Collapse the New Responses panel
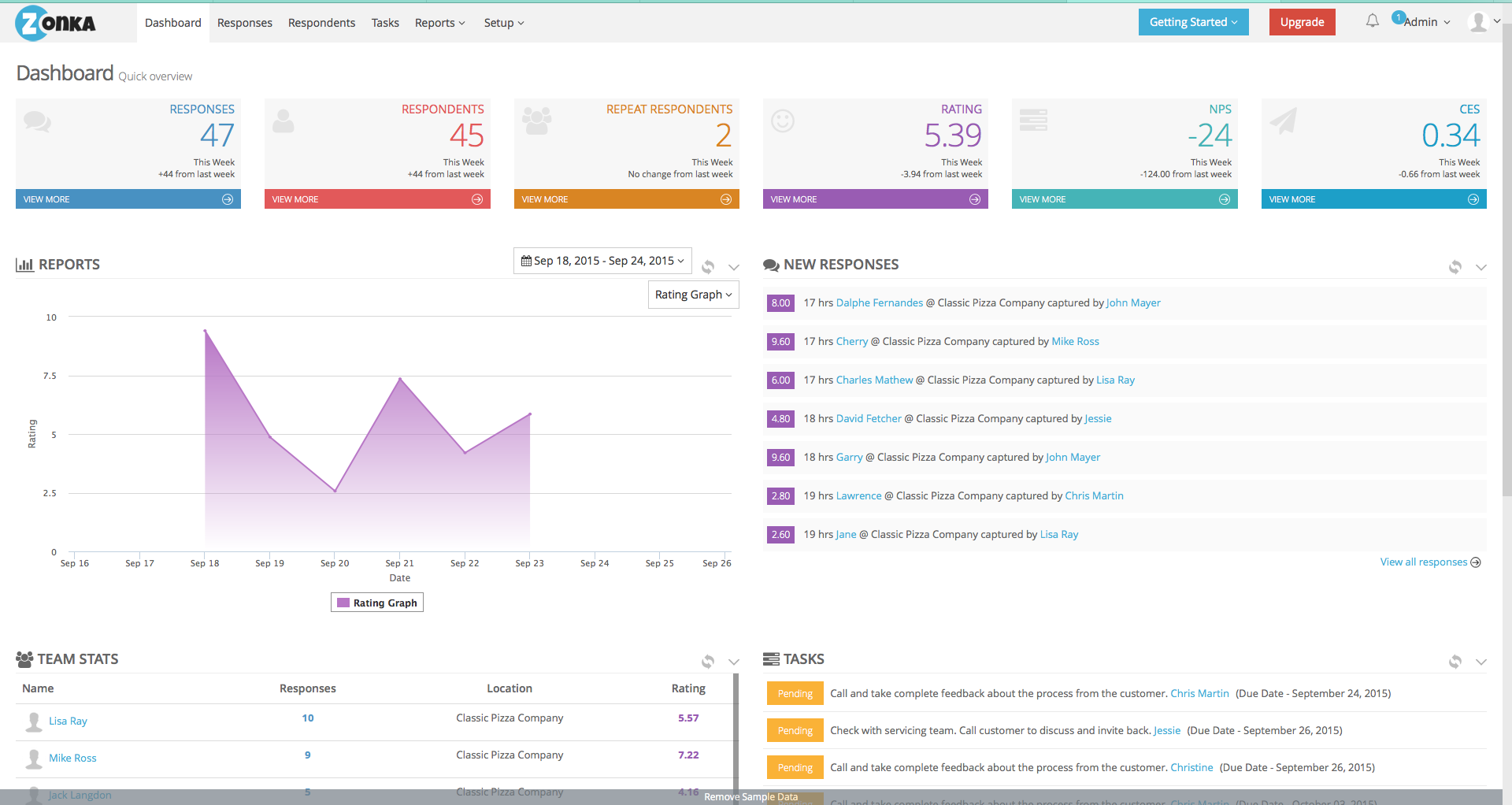 coord(1481,267)
